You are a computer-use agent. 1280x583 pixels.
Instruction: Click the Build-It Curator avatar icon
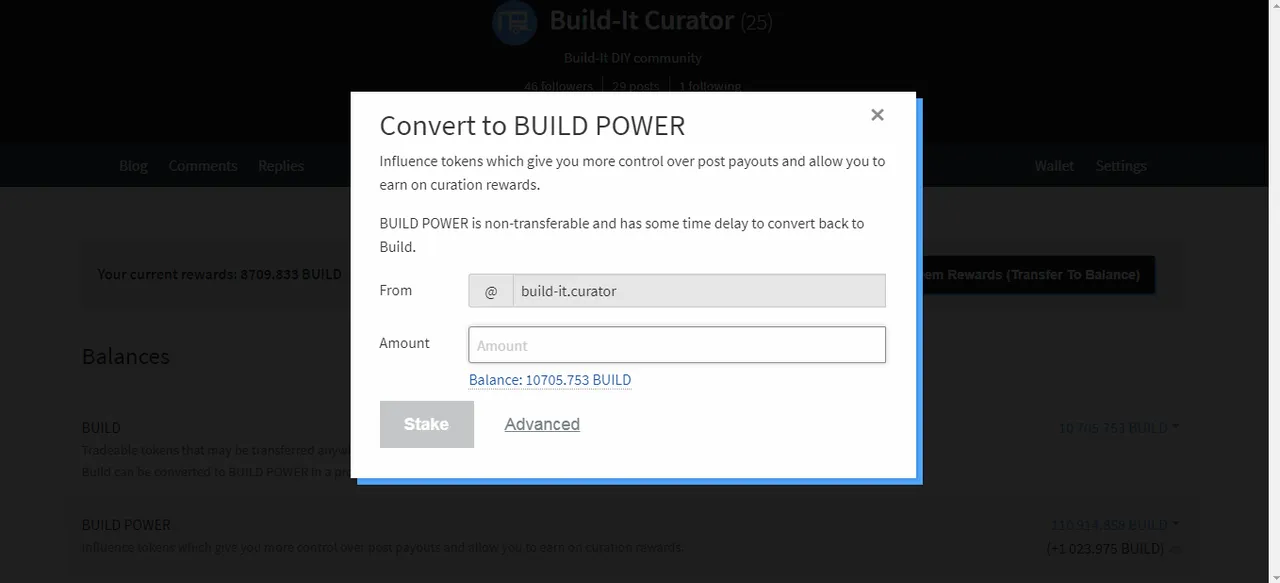tap(515, 20)
